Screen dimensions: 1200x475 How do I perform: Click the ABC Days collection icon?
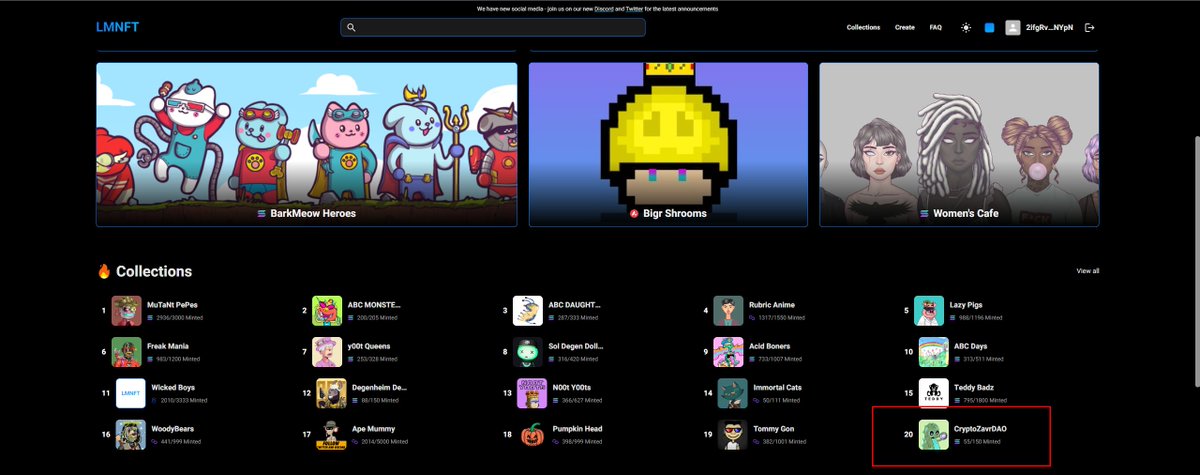click(x=934, y=352)
